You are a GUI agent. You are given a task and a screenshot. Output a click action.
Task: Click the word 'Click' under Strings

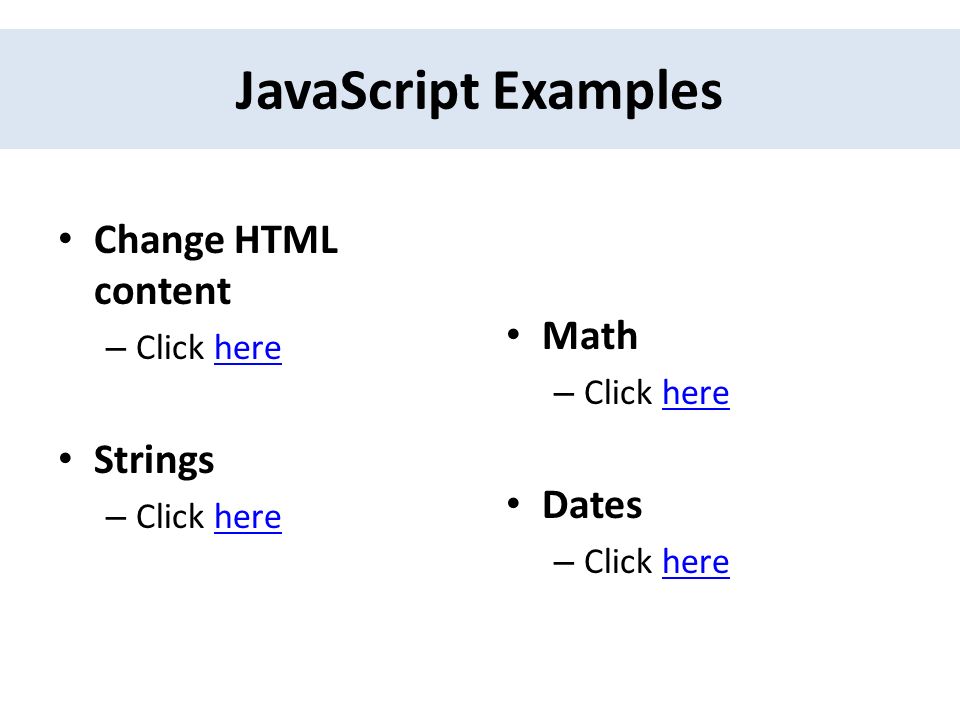coord(170,517)
